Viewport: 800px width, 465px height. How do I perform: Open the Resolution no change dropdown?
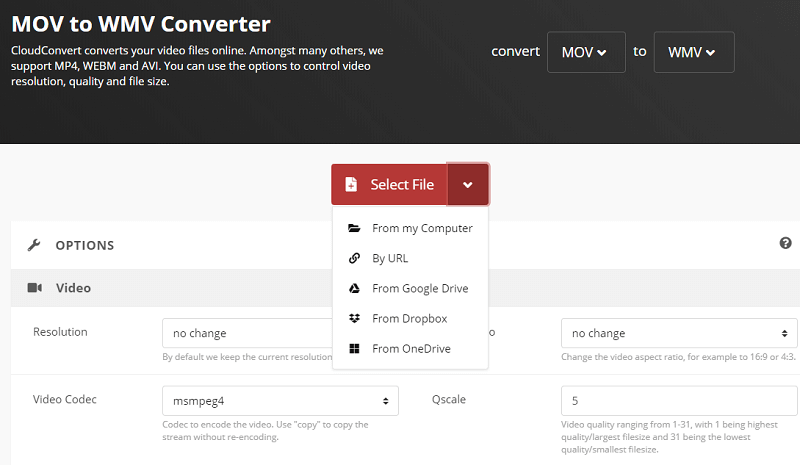tap(246, 333)
